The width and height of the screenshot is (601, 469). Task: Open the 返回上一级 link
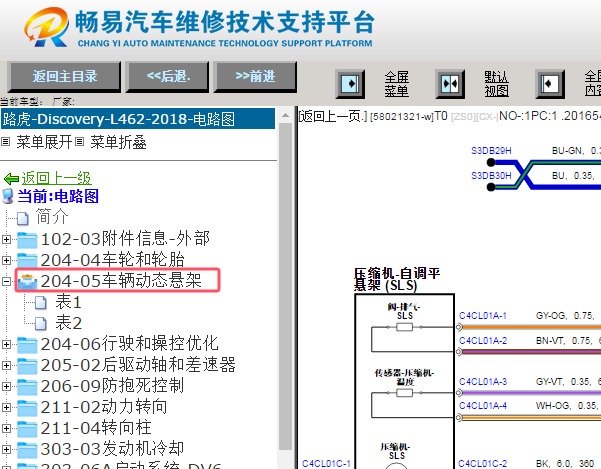[x=56, y=178]
